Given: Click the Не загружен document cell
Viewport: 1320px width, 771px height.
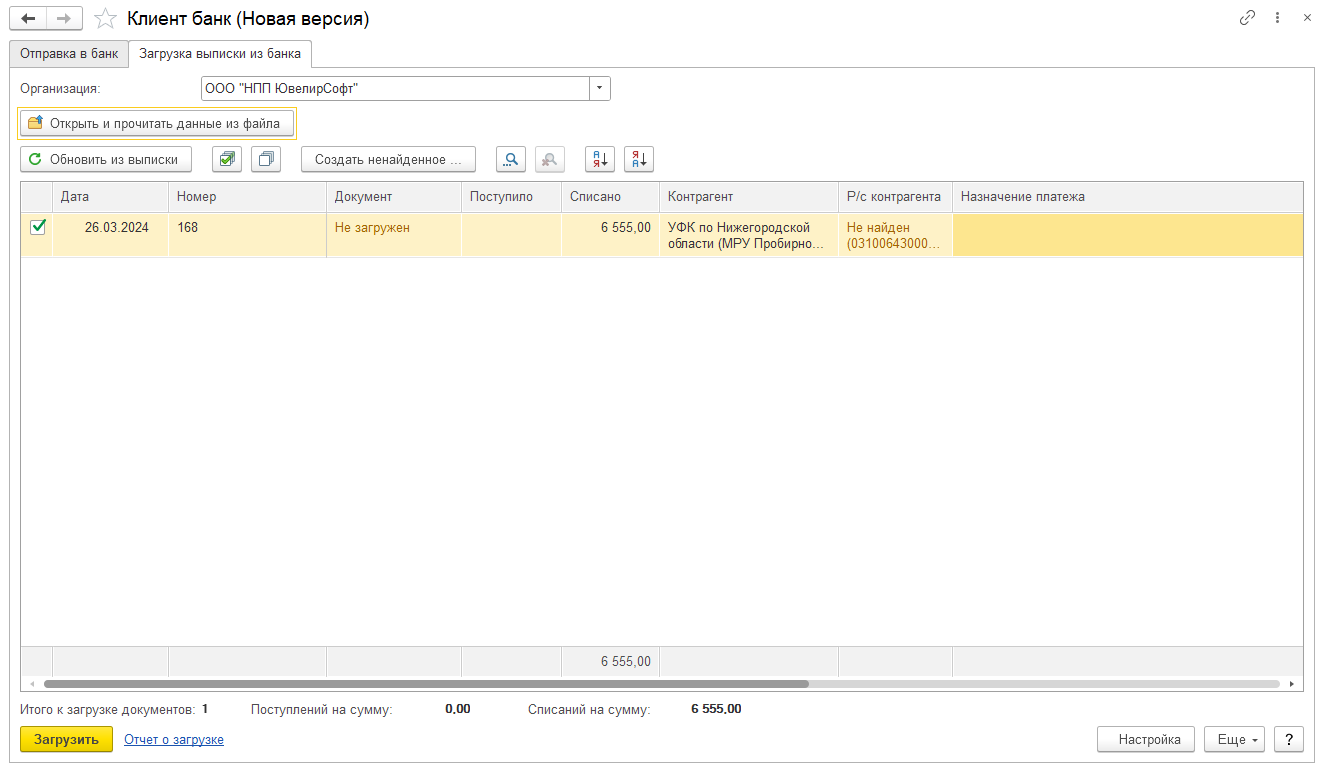Looking at the screenshot, I should (x=394, y=234).
